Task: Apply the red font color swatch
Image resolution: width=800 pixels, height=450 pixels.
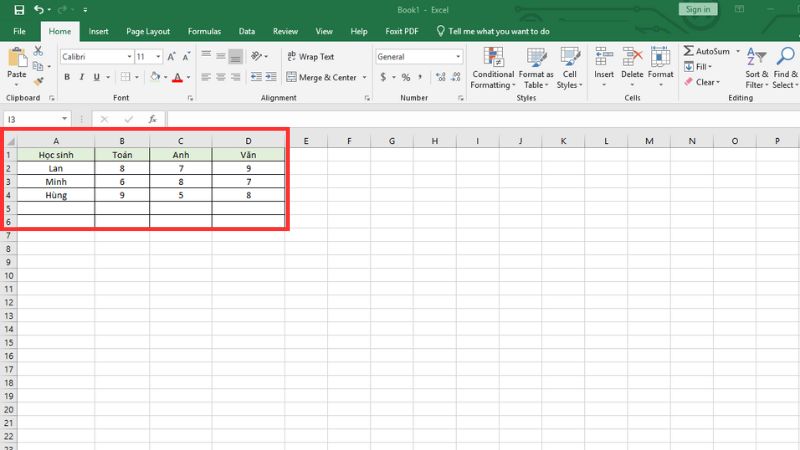Action: coord(176,77)
